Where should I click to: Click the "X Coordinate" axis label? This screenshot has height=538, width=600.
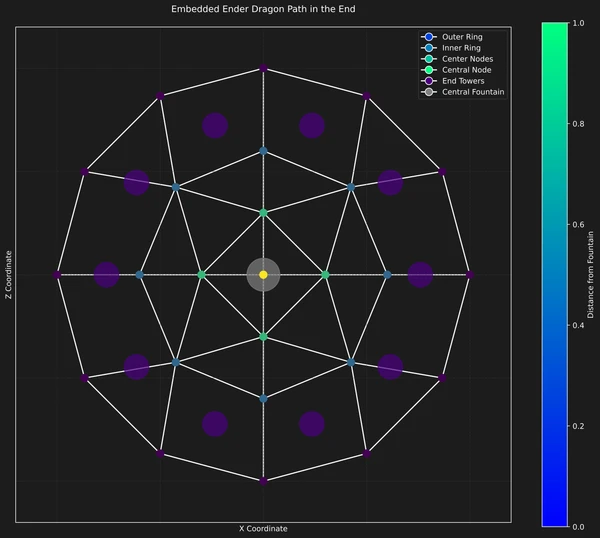(x=263, y=528)
